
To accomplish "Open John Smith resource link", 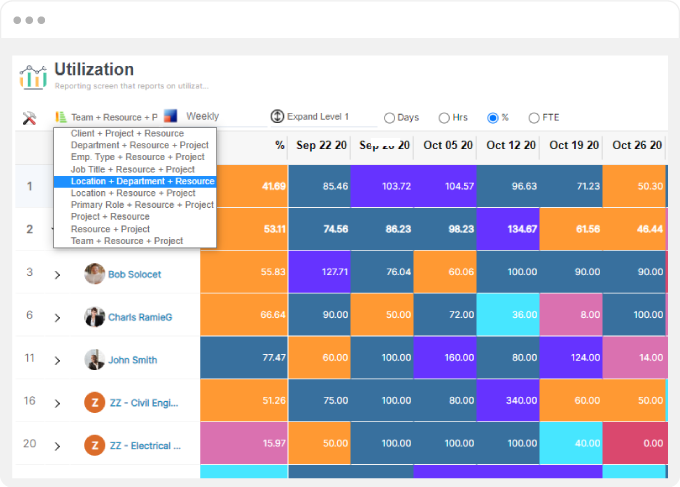I will 133,360.
